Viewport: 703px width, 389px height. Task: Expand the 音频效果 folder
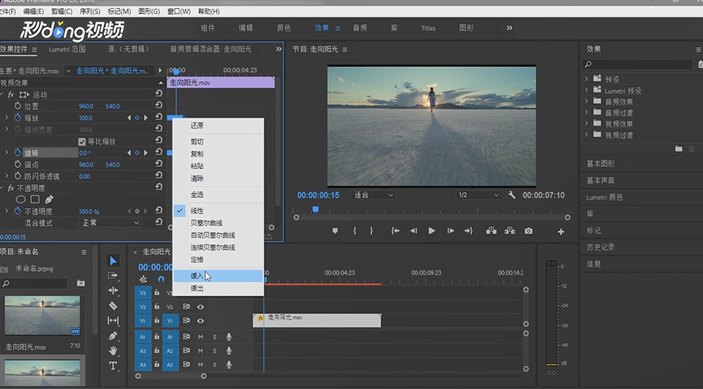pos(586,101)
